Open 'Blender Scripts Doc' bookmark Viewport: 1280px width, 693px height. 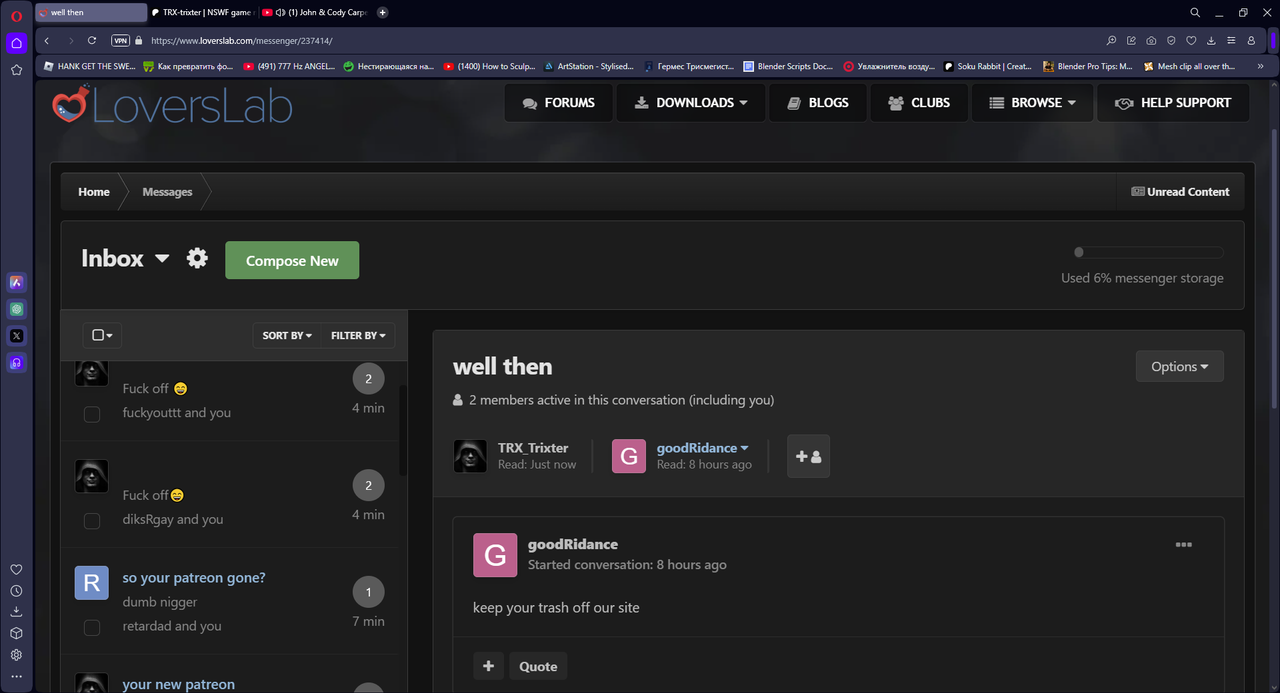tap(788, 66)
